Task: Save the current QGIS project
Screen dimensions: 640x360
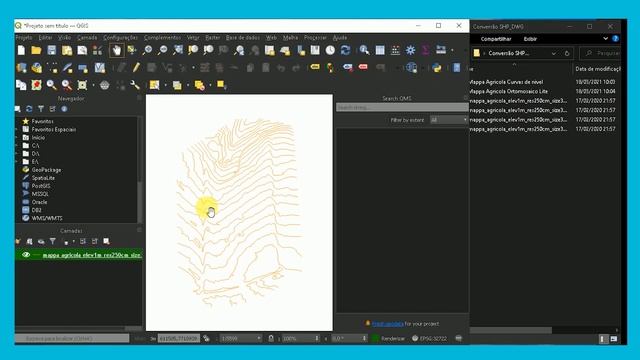Action: pyautogui.click(x=51, y=50)
